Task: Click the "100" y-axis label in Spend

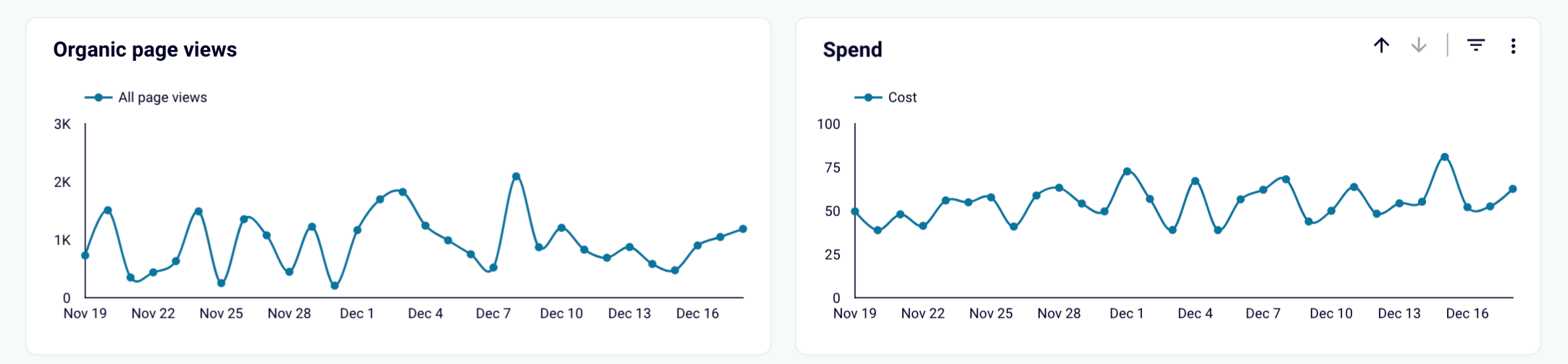Action: tap(828, 124)
